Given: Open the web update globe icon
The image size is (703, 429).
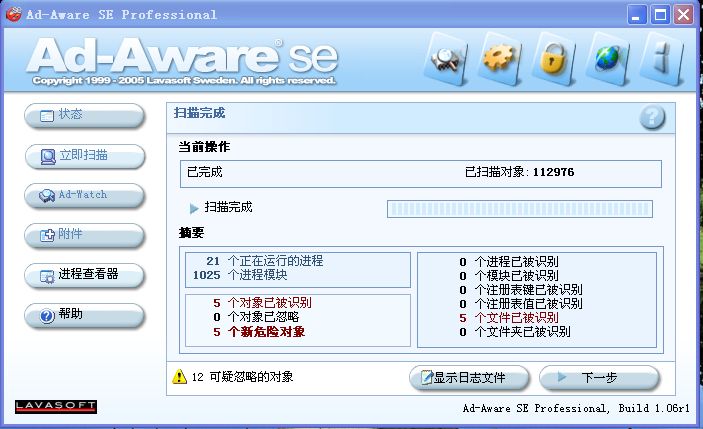Looking at the screenshot, I should coord(607,59).
